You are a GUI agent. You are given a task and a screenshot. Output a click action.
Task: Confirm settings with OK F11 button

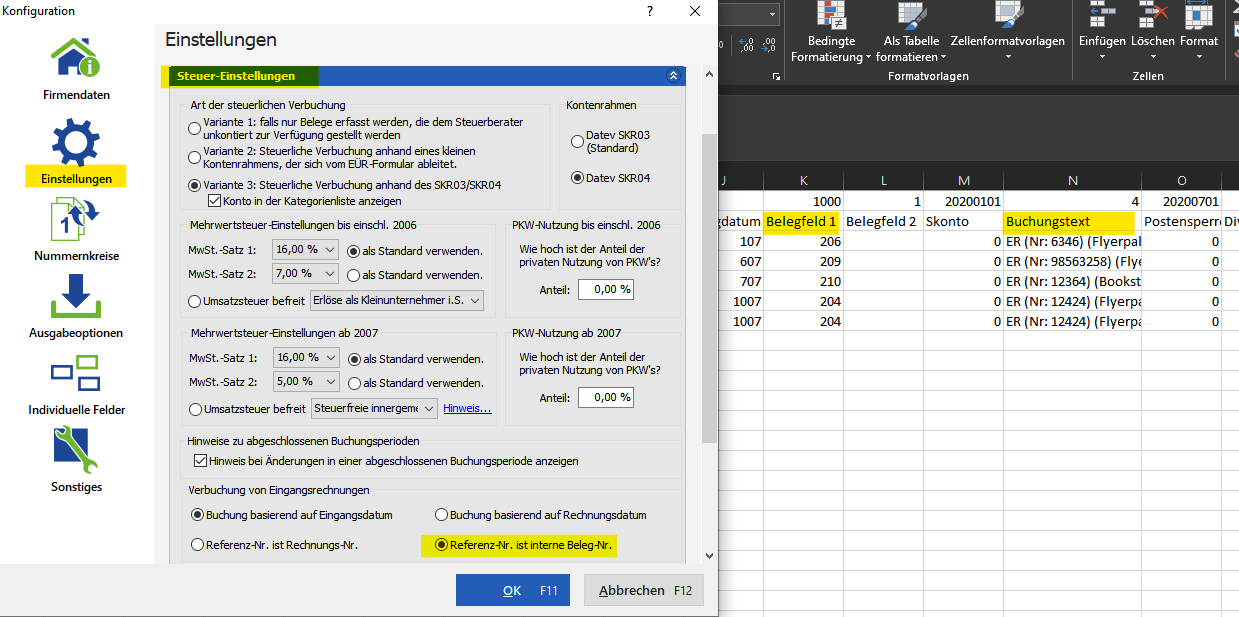tap(513, 590)
